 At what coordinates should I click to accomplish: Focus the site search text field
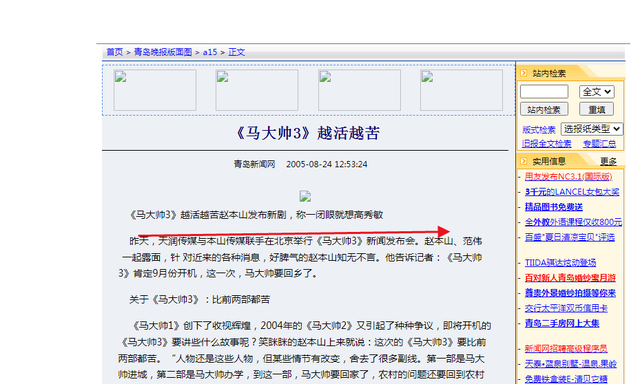(544, 92)
